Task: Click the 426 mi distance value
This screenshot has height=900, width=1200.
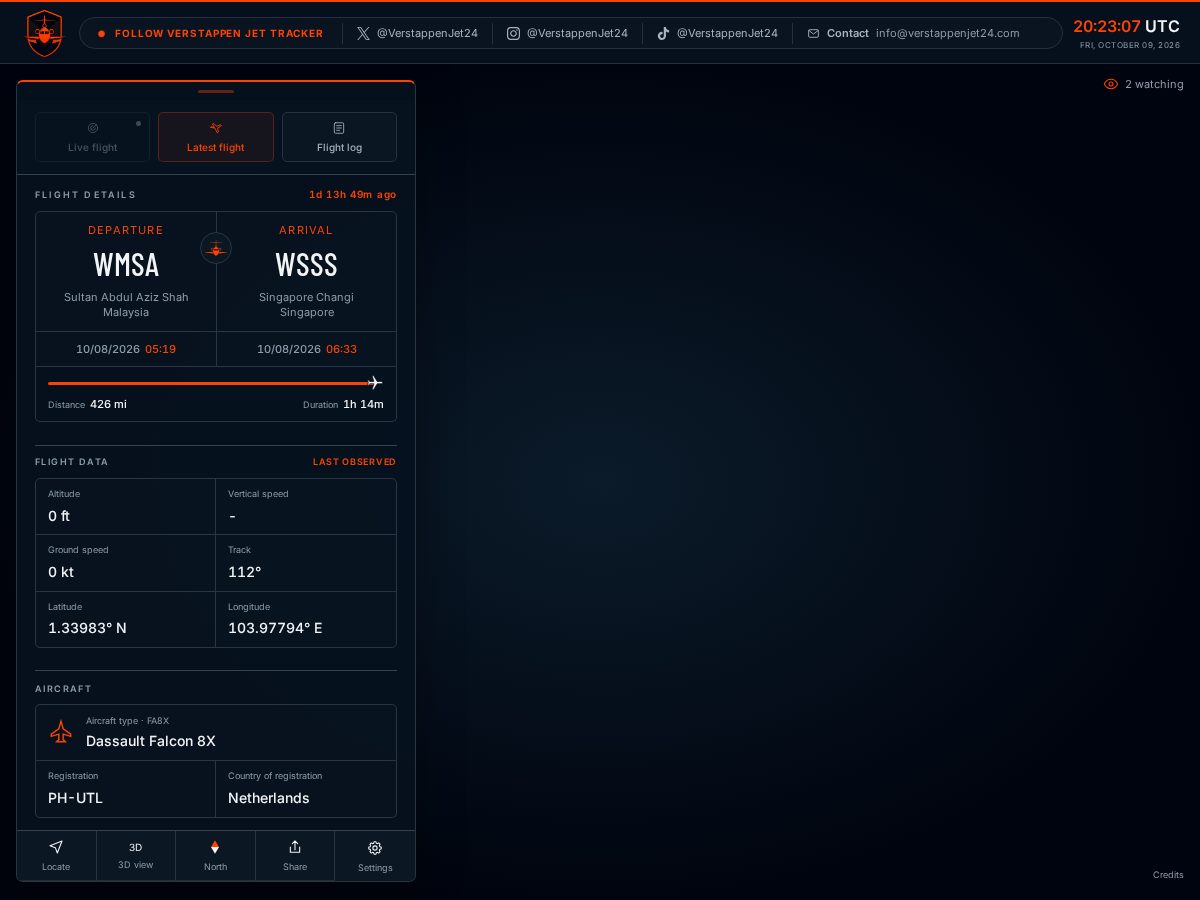Action: [108, 404]
